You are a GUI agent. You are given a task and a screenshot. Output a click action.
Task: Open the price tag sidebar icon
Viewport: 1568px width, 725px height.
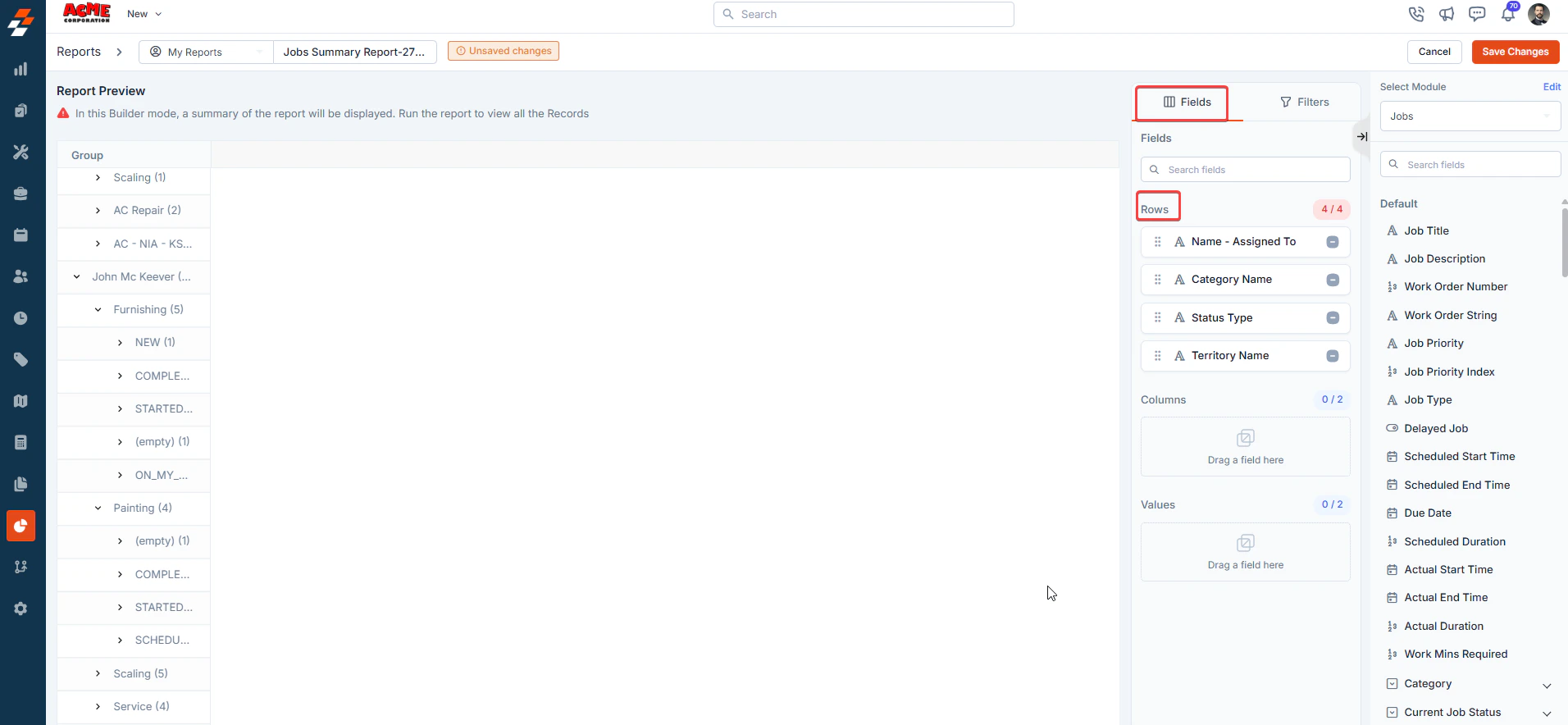(x=21, y=359)
